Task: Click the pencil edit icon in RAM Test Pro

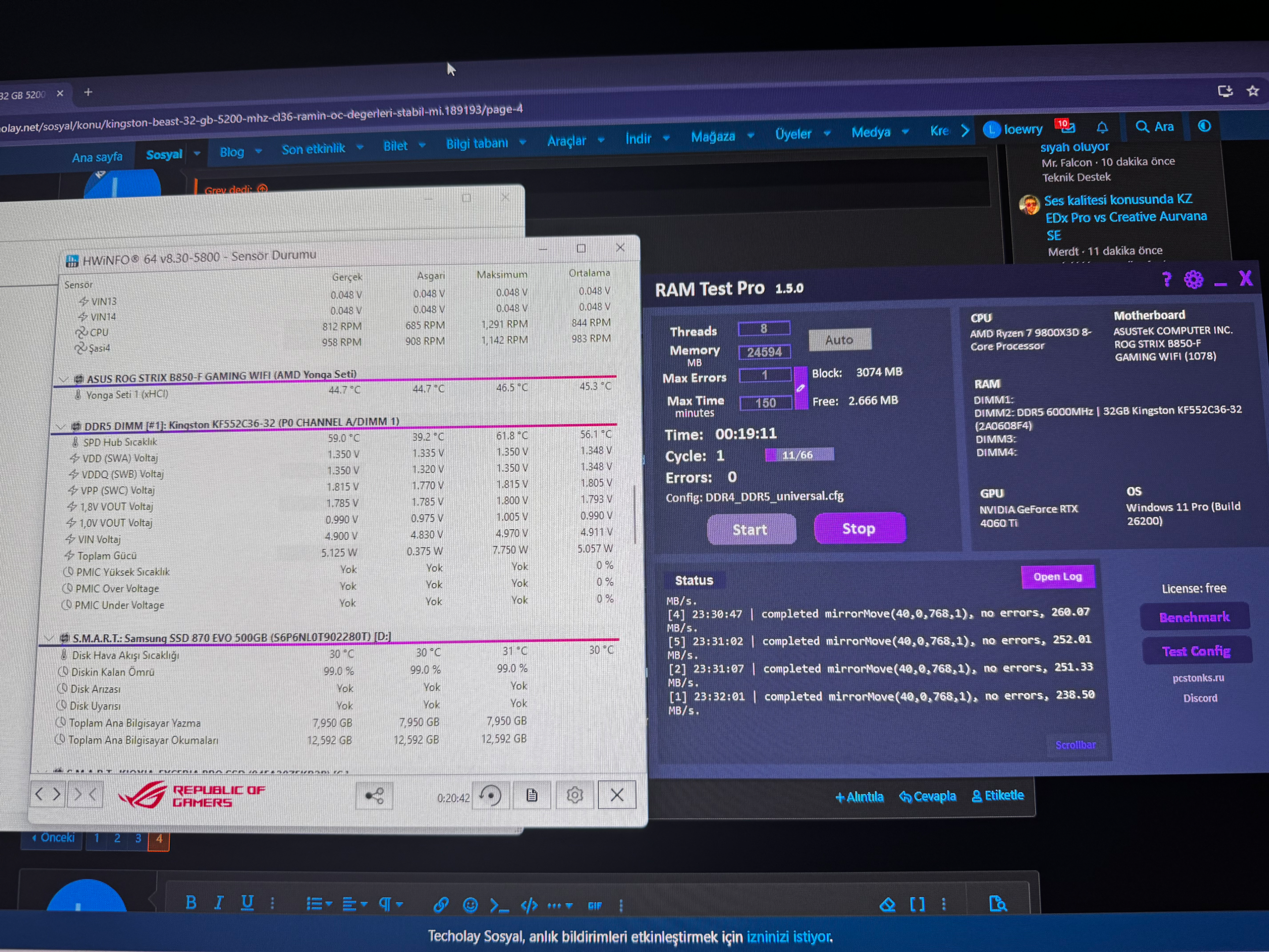Action: 800,388
